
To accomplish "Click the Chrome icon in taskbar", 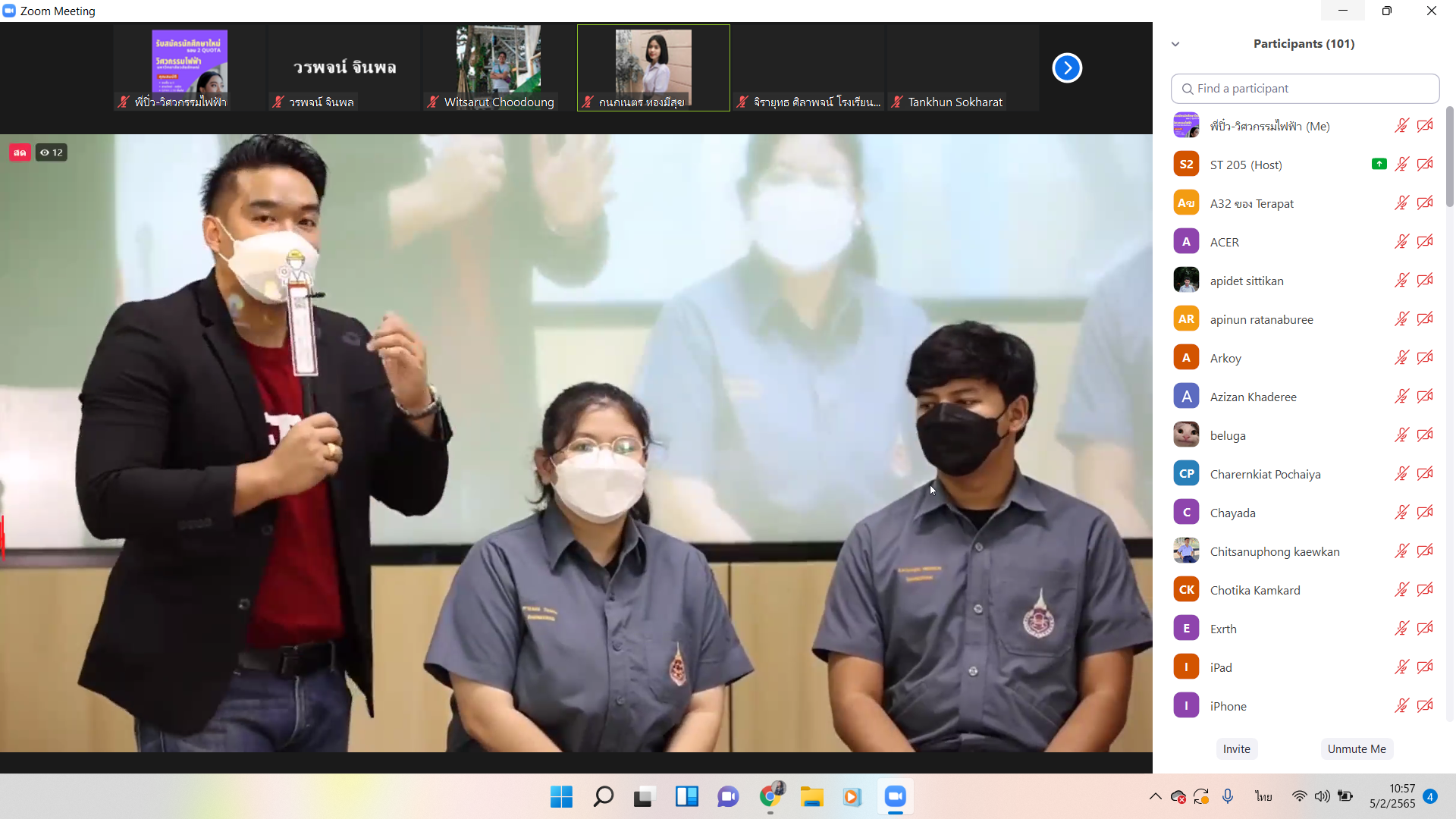I will (770, 796).
